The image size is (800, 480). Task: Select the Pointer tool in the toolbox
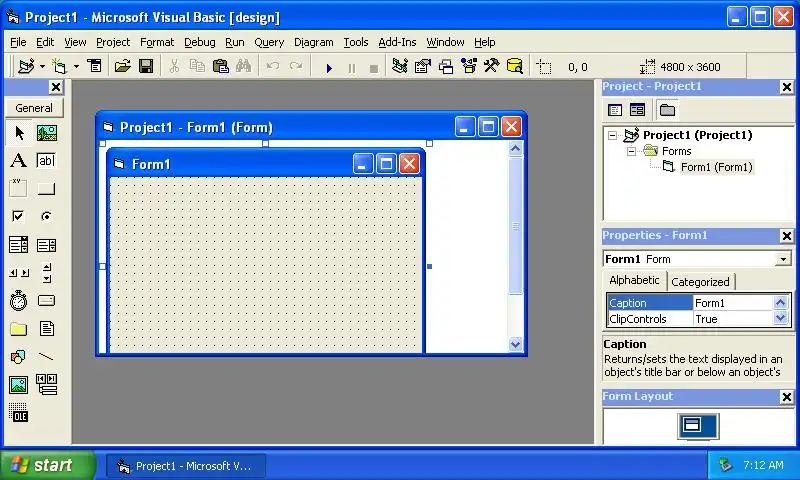(x=19, y=133)
